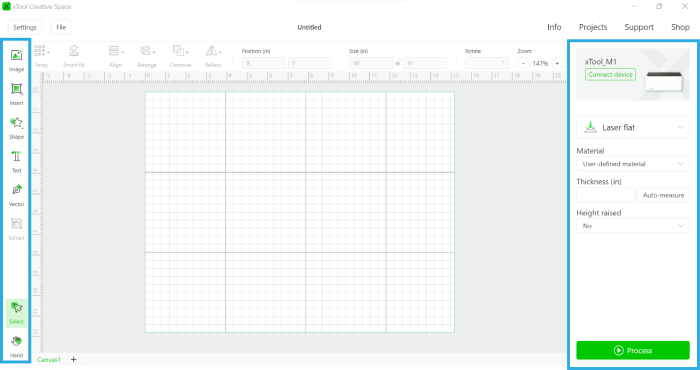Screen dimensions: 700x370
Task: Open the Align dropdown
Action: (x=116, y=56)
